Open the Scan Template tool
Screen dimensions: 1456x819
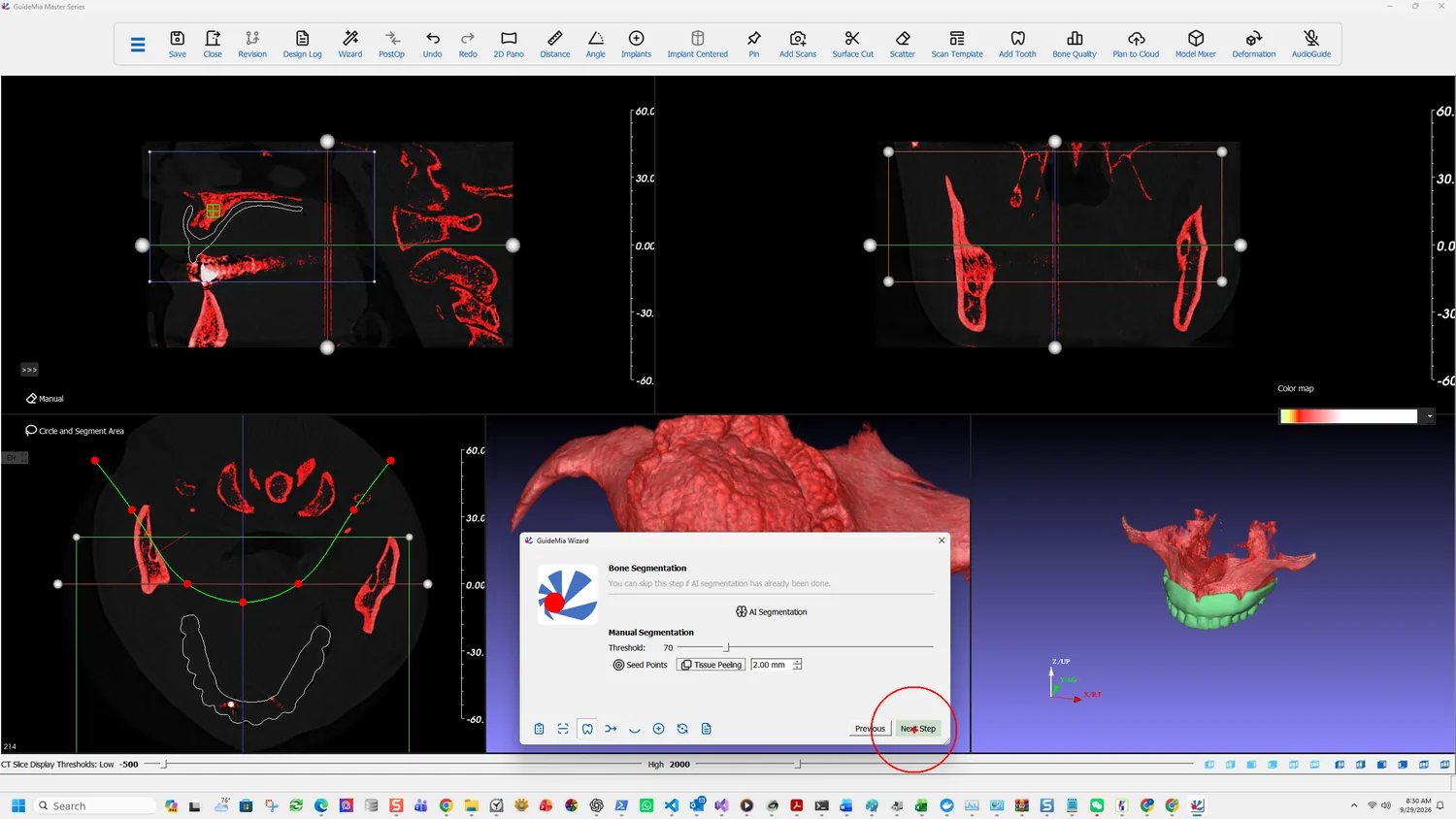(x=957, y=44)
